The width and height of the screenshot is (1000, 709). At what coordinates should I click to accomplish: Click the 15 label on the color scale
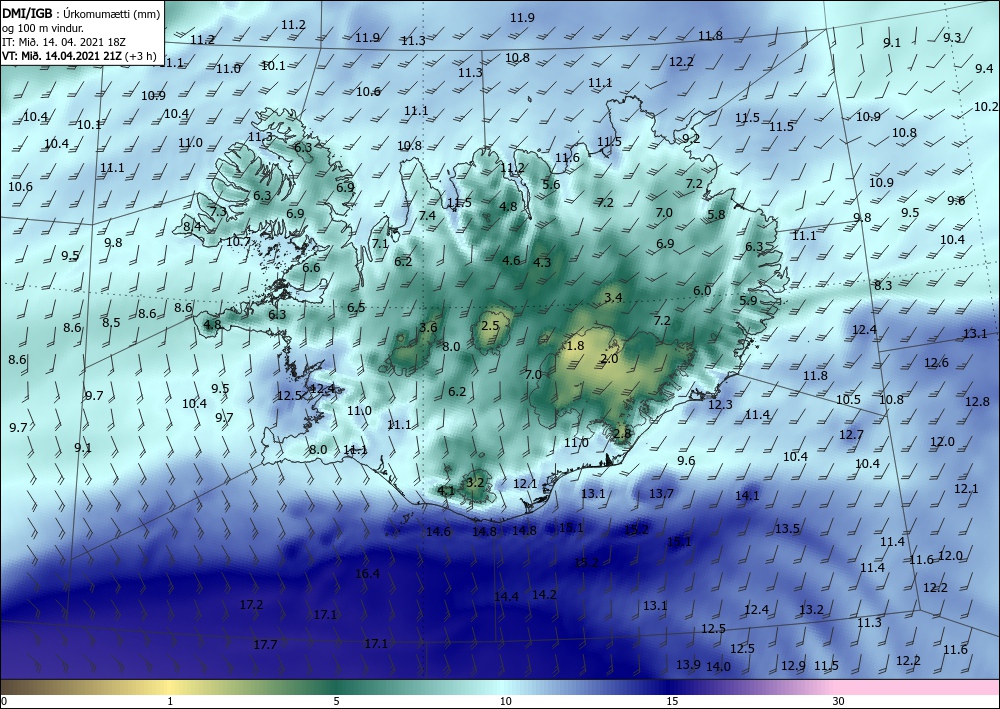tap(672, 701)
